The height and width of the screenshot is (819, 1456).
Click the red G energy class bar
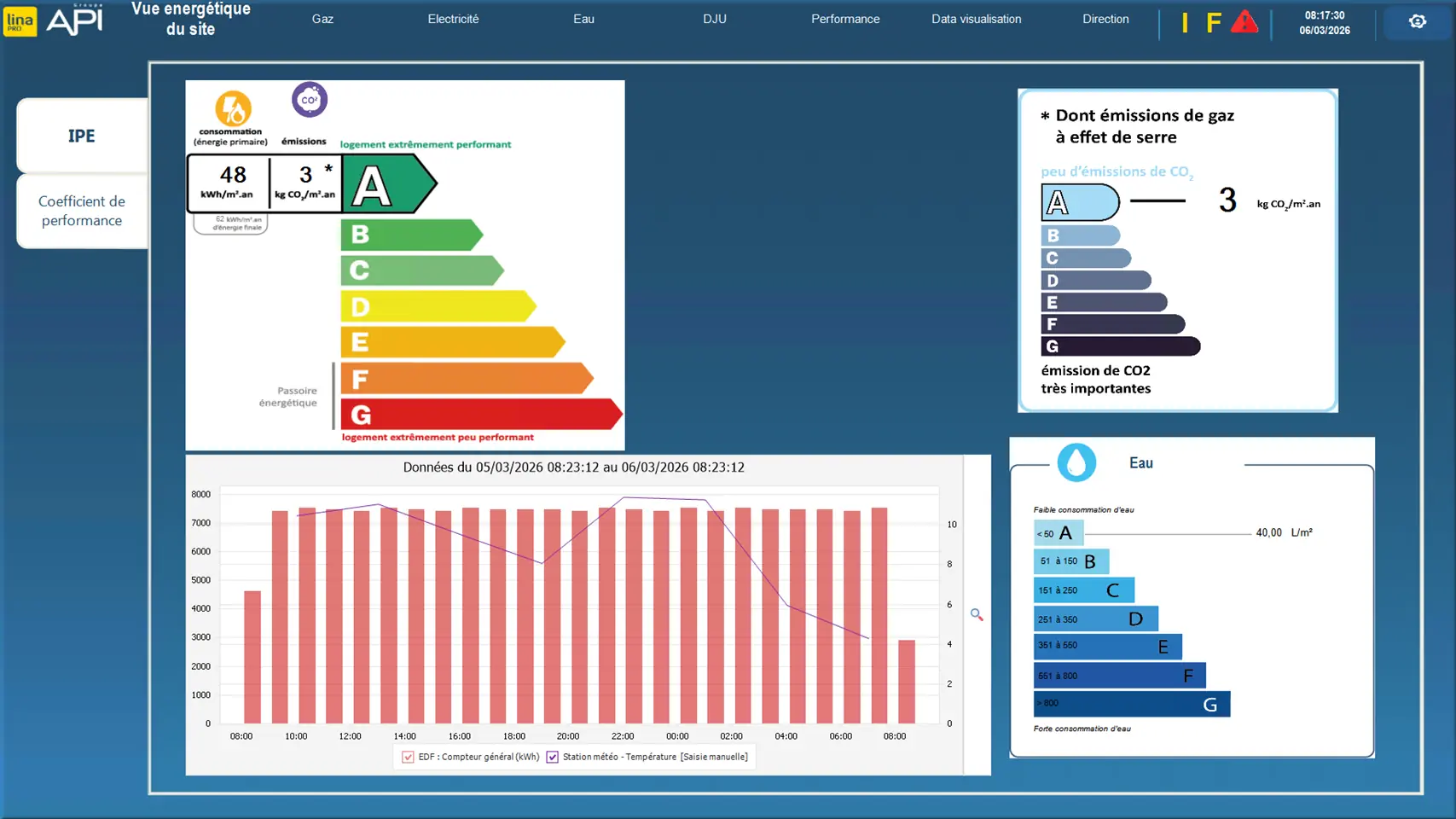pyautogui.click(x=478, y=415)
